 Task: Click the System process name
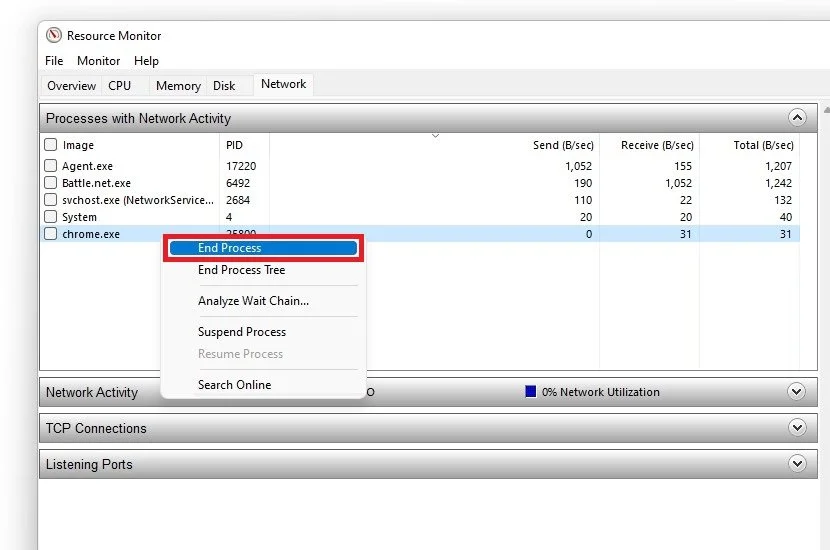79,217
